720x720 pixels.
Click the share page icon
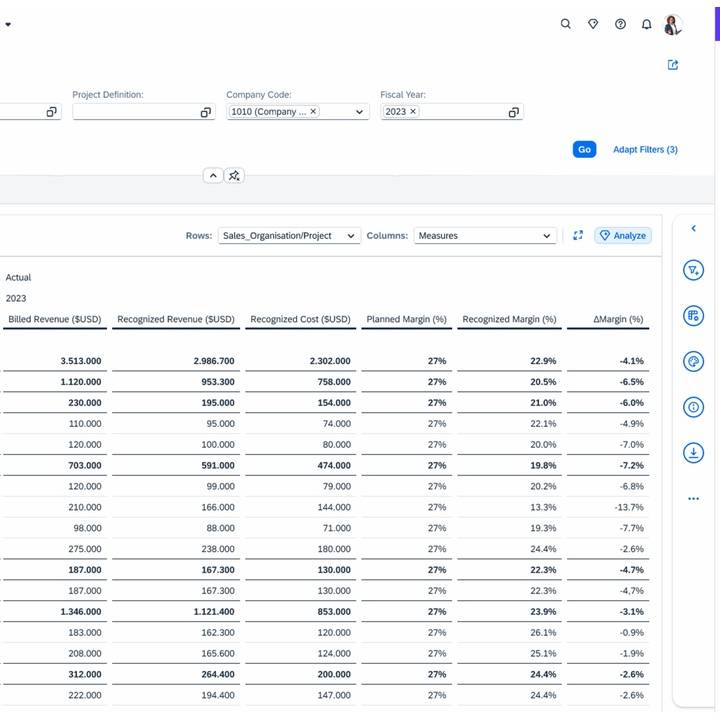673,65
